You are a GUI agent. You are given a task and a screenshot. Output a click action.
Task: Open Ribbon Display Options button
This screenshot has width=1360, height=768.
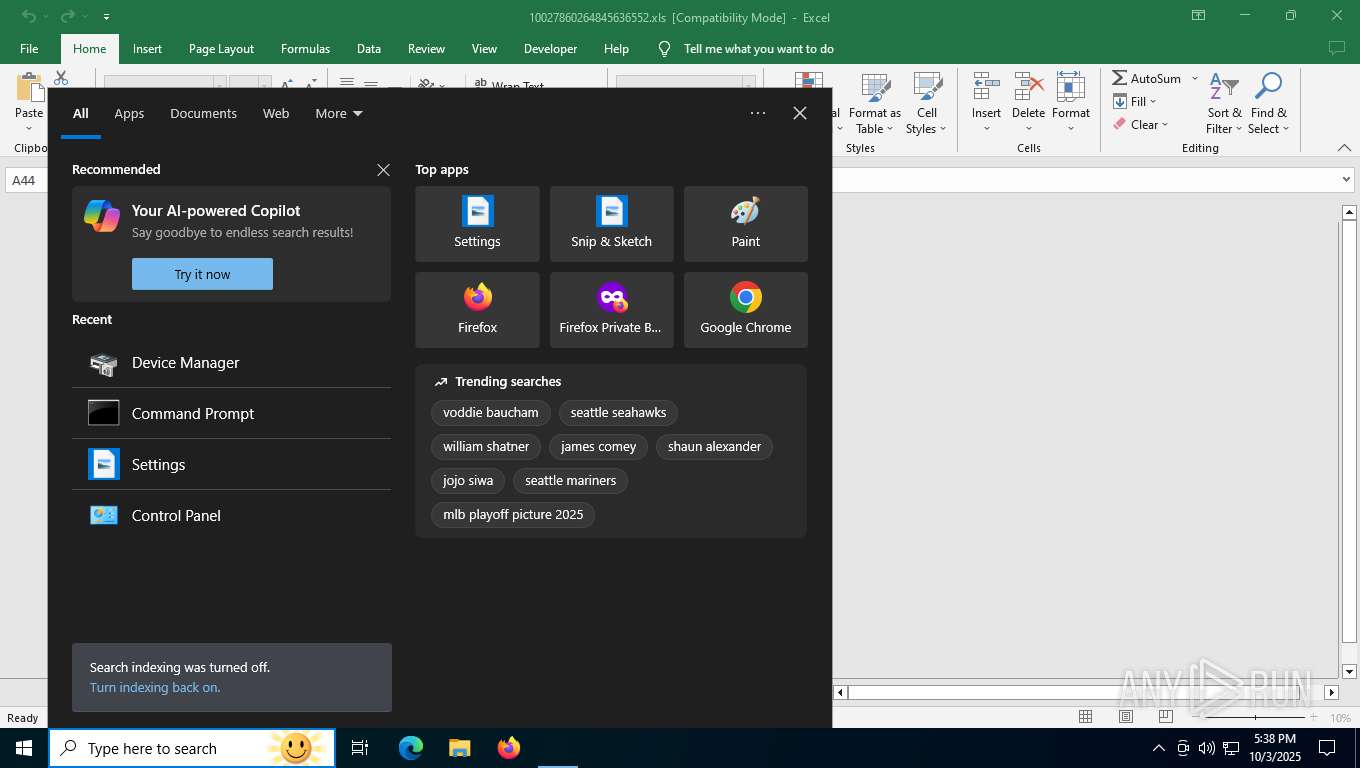[1198, 16]
